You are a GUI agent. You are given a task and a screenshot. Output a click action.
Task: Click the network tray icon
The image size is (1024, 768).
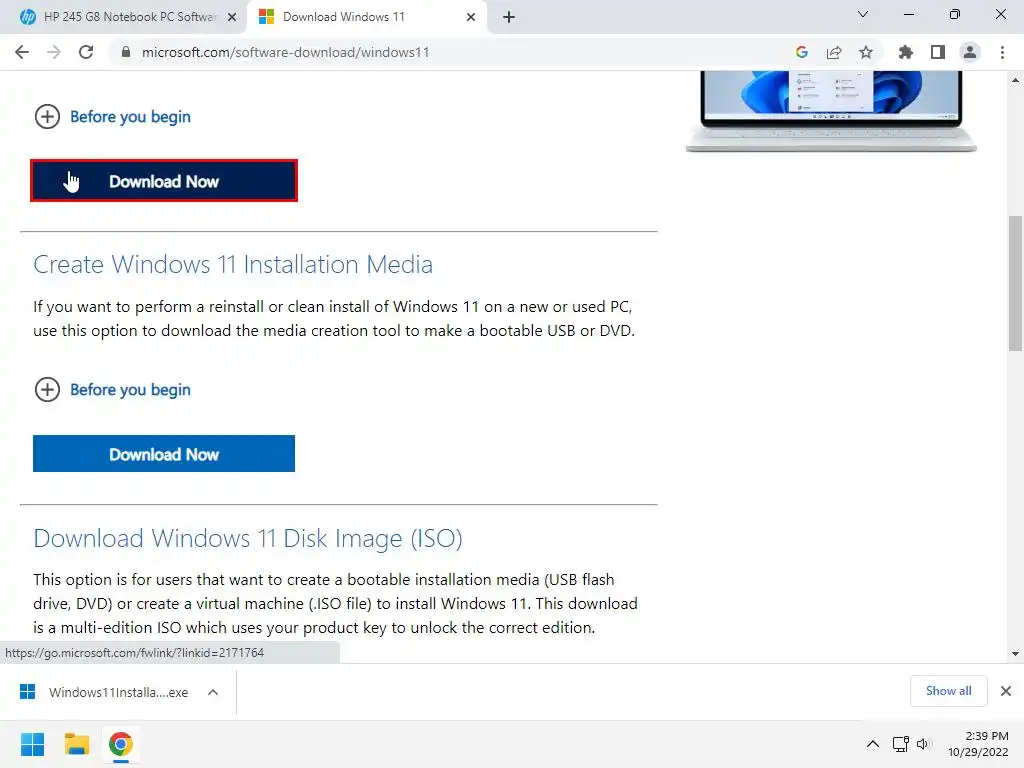pos(901,744)
